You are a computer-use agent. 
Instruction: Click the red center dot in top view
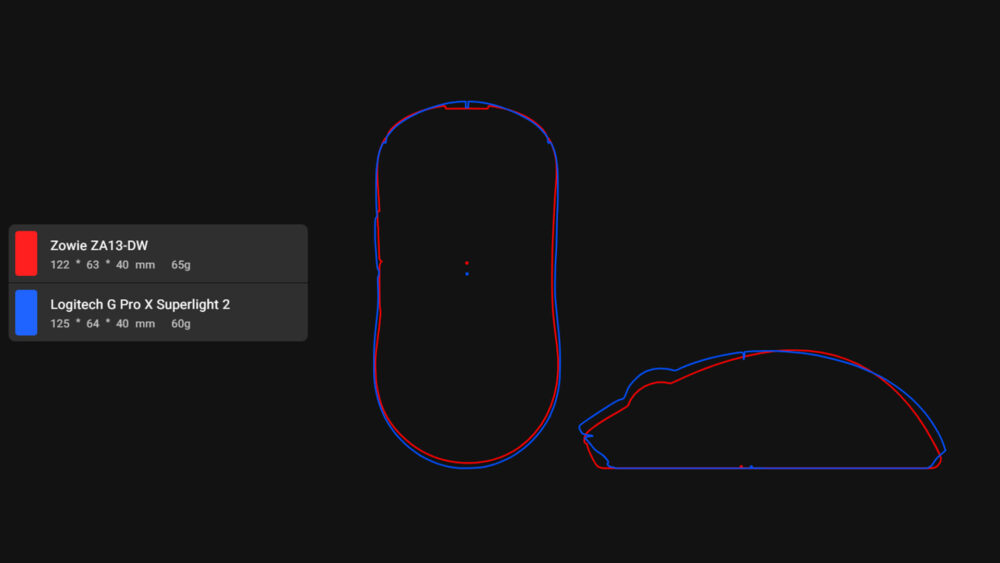(x=467, y=263)
